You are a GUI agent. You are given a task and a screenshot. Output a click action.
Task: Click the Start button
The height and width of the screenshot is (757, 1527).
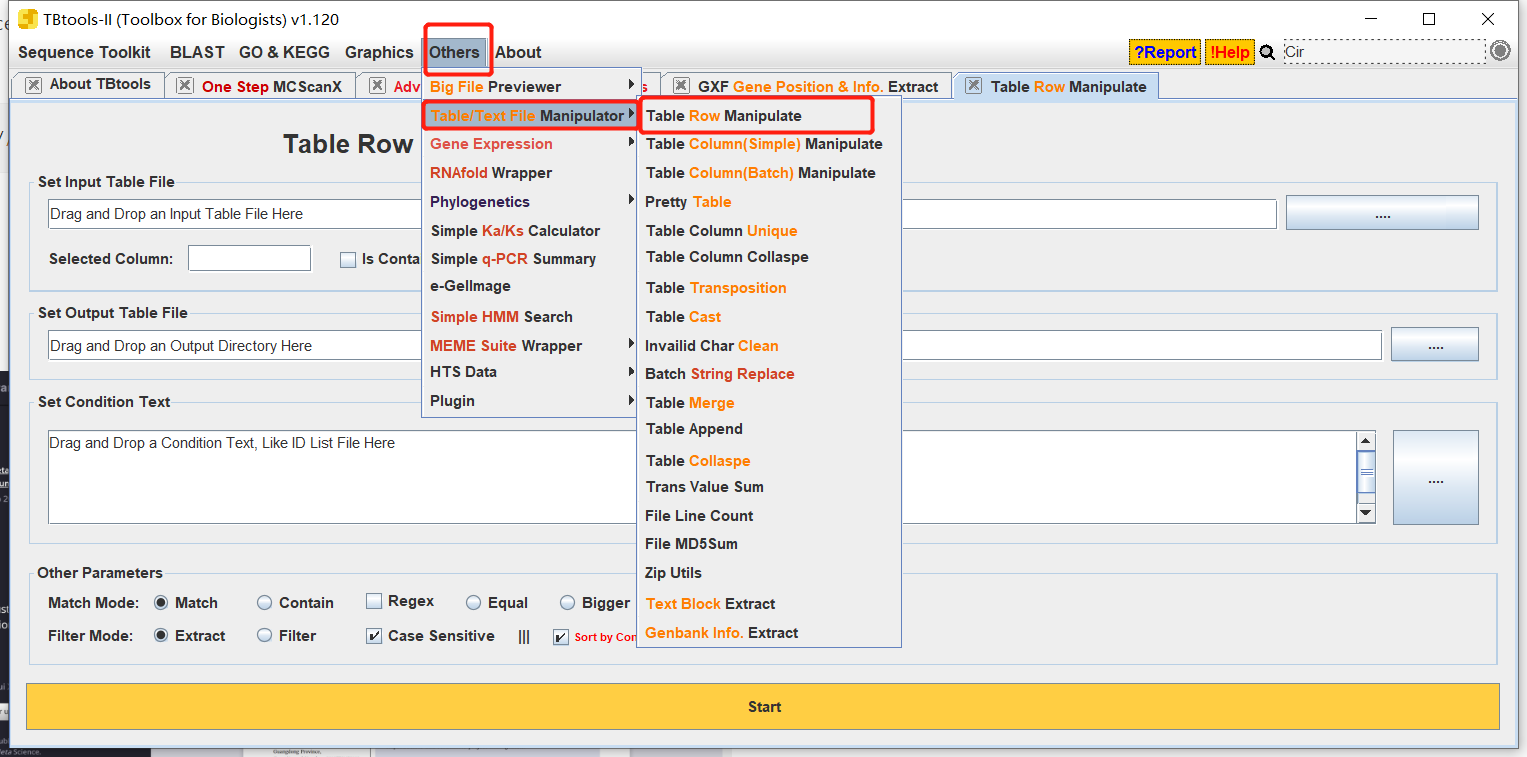763,706
